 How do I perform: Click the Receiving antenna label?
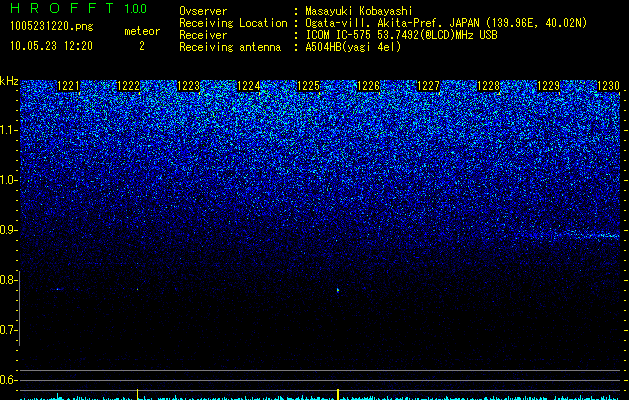click(230, 47)
